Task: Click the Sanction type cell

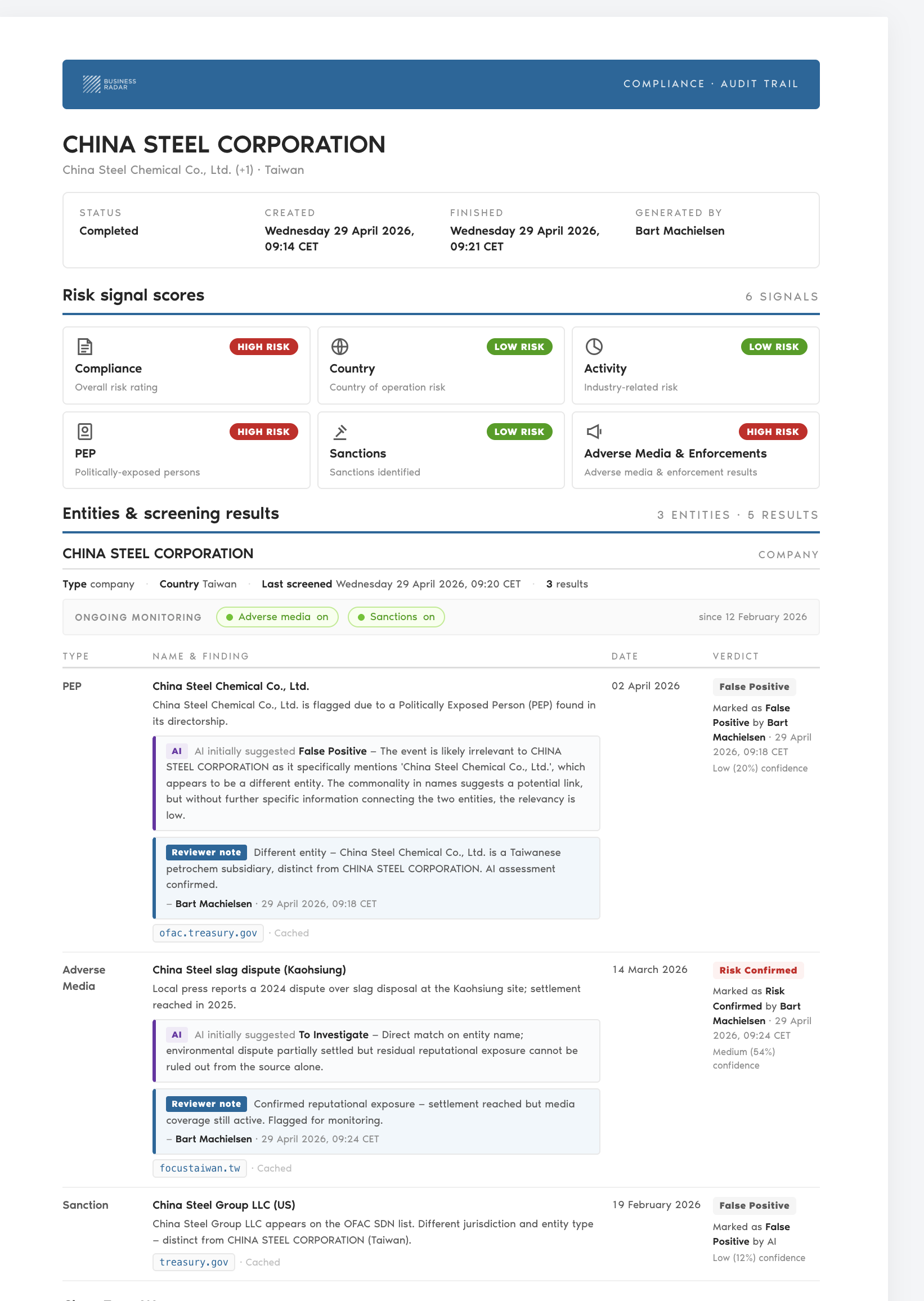Action: pos(86,1205)
